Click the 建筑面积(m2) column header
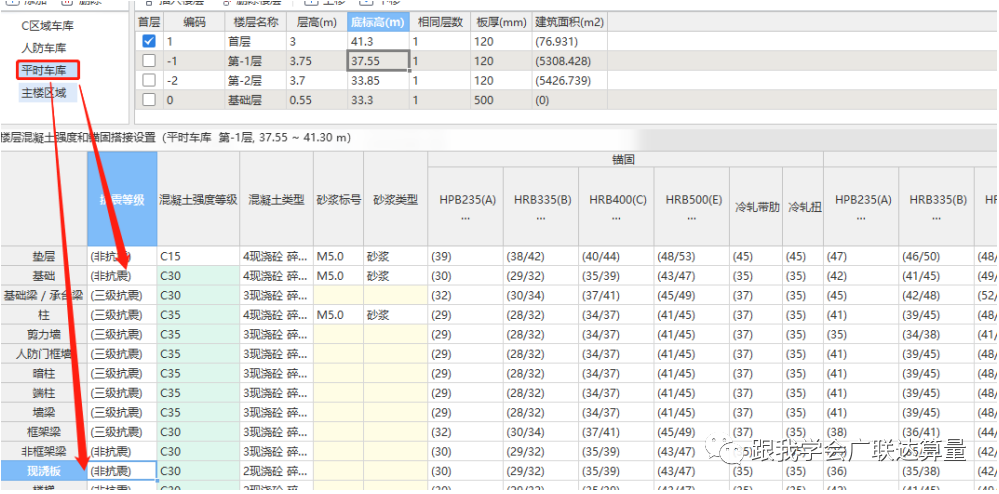 coord(570,22)
